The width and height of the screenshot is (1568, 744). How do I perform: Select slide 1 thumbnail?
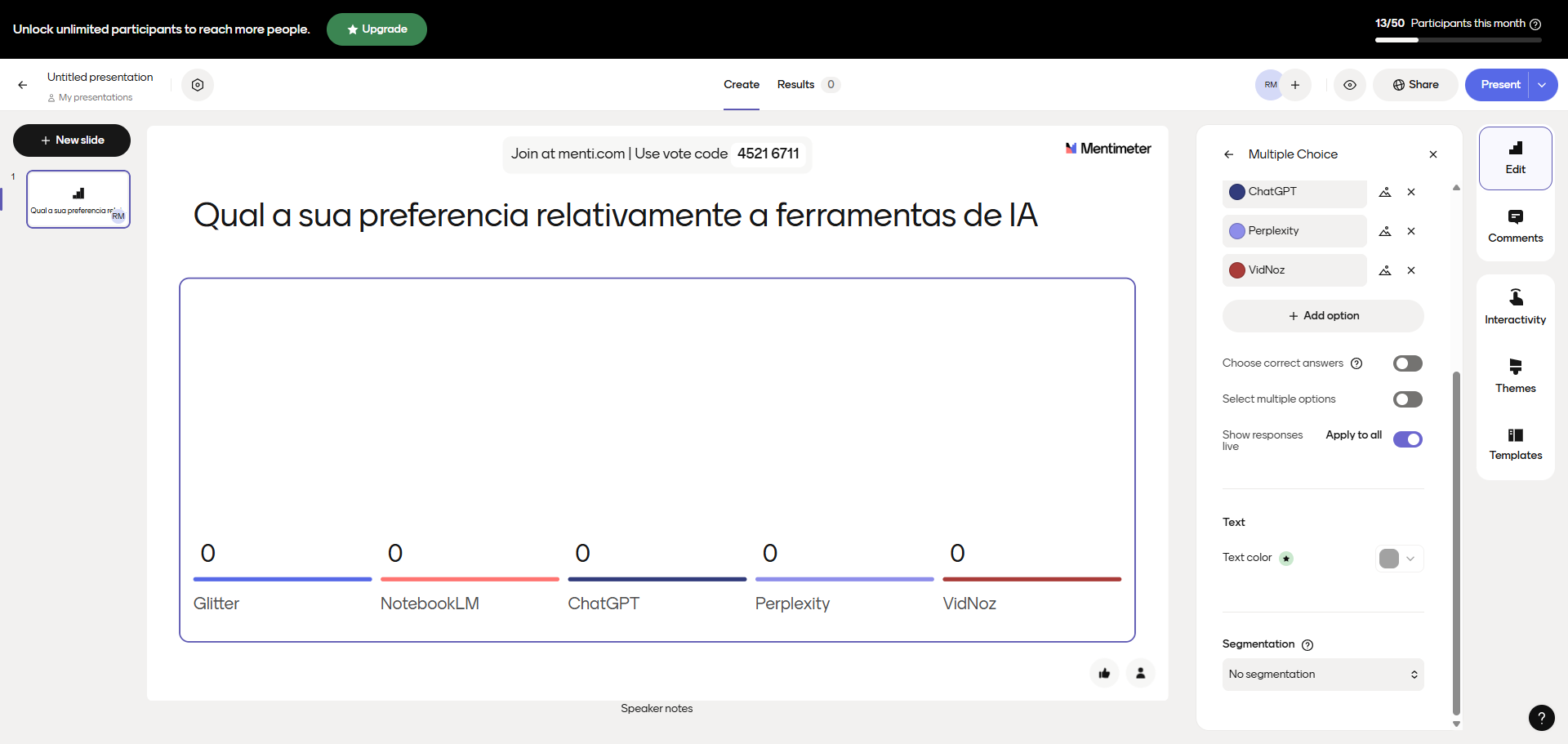[78, 199]
